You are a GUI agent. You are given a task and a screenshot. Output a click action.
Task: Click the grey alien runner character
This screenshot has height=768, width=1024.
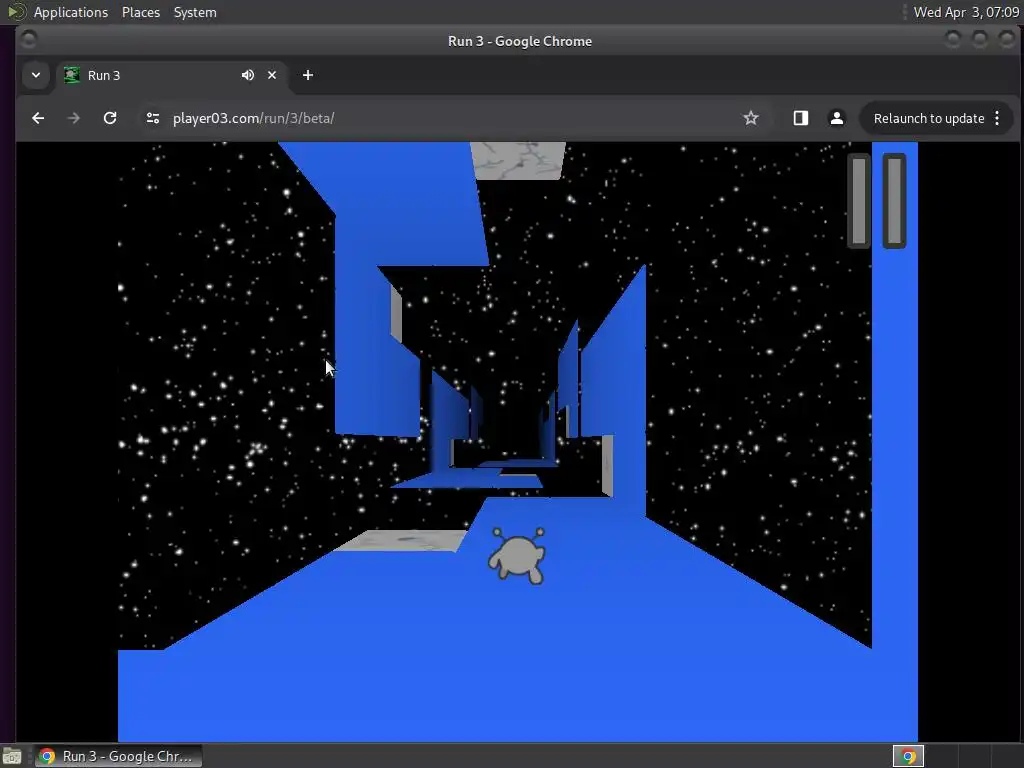517,555
